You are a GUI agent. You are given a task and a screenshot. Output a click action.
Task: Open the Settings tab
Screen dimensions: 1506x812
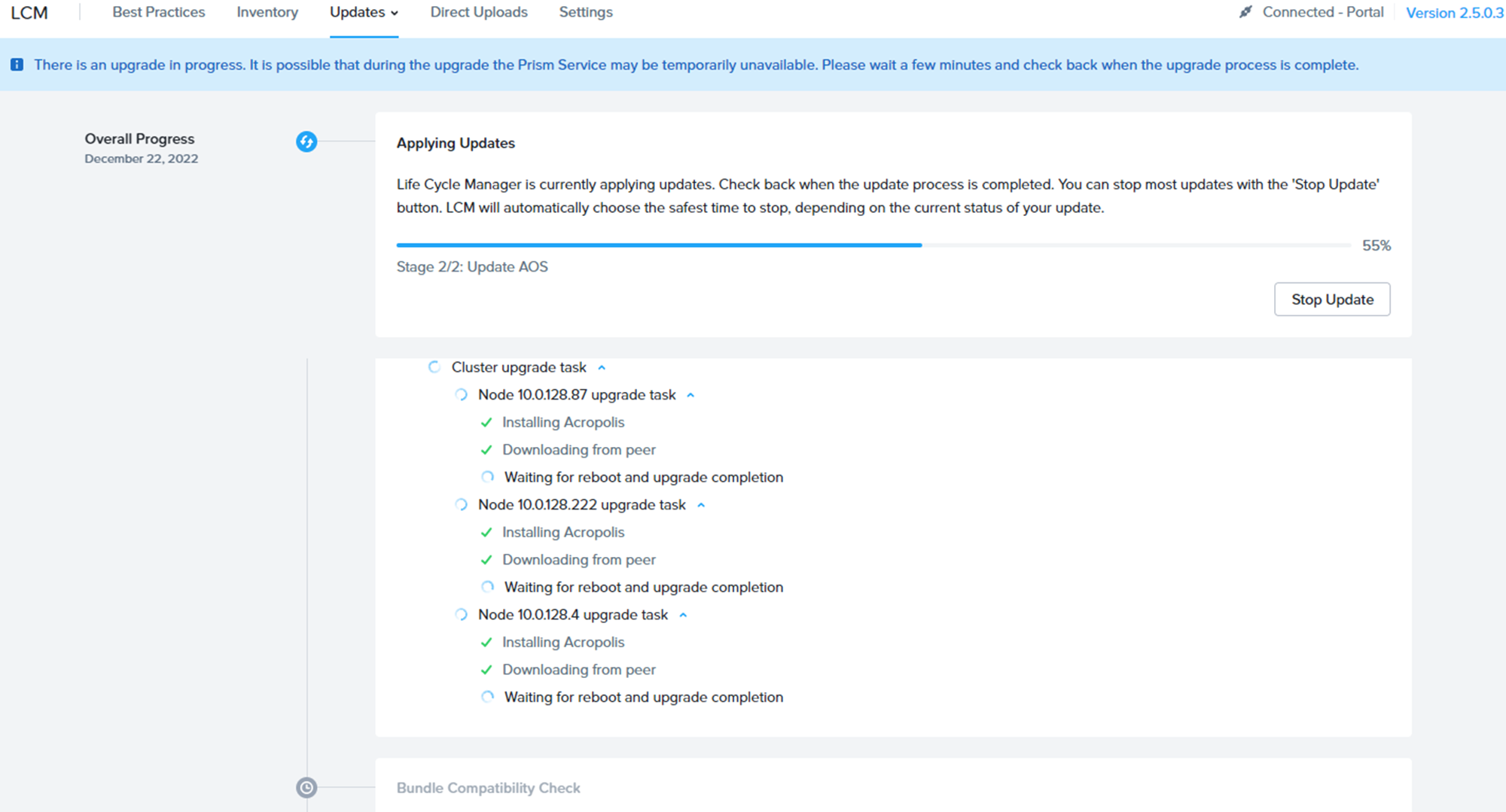click(x=586, y=13)
